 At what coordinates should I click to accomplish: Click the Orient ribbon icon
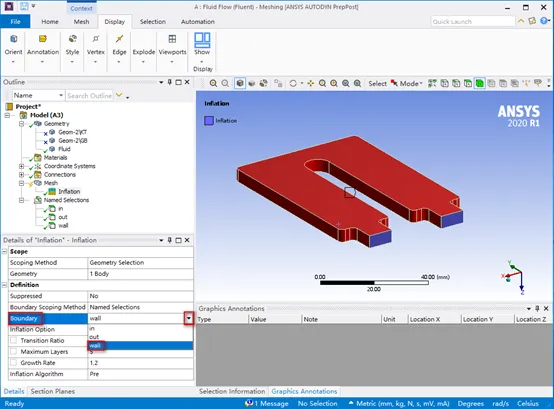coord(13,39)
